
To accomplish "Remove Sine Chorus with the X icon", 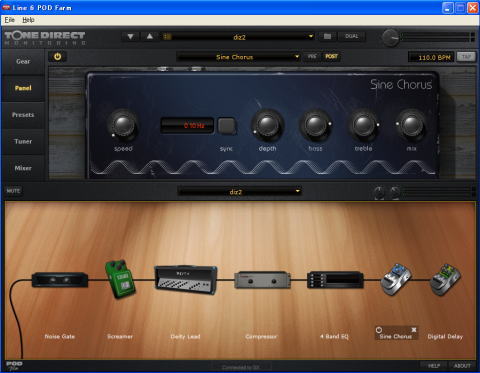I will click(414, 330).
